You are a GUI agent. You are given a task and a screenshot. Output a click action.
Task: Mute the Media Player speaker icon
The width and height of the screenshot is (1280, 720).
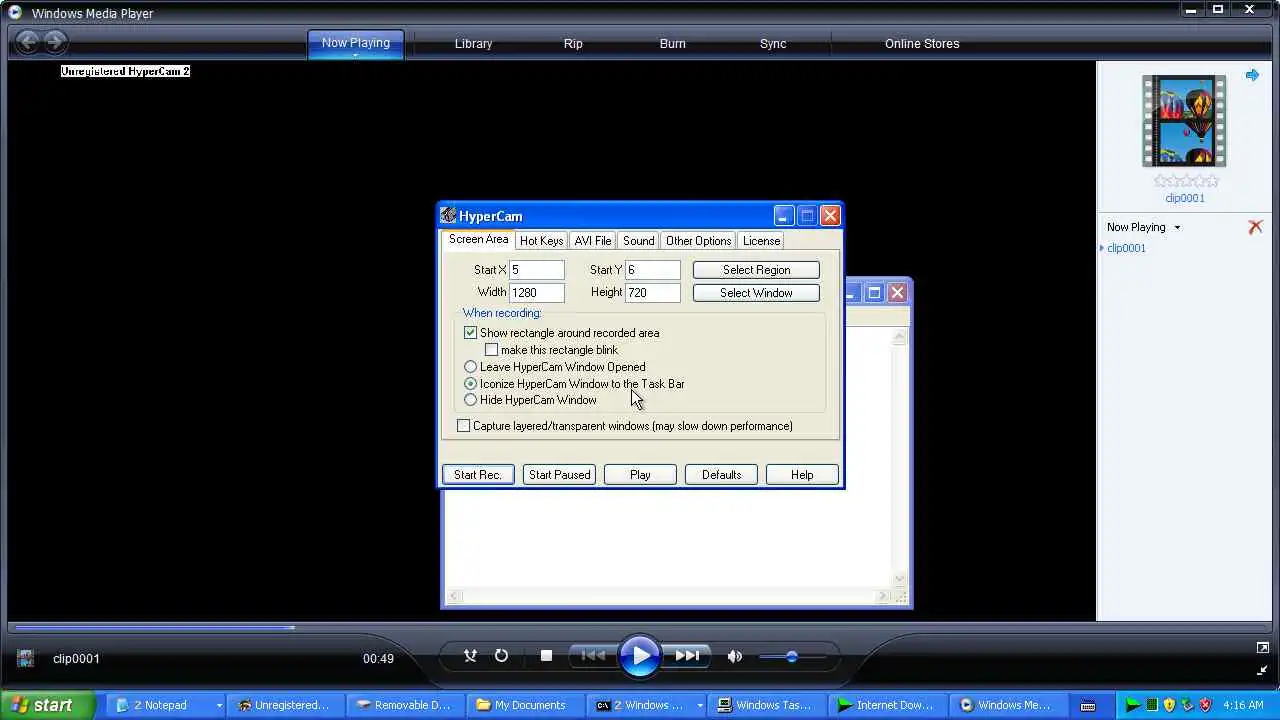coord(735,657)
